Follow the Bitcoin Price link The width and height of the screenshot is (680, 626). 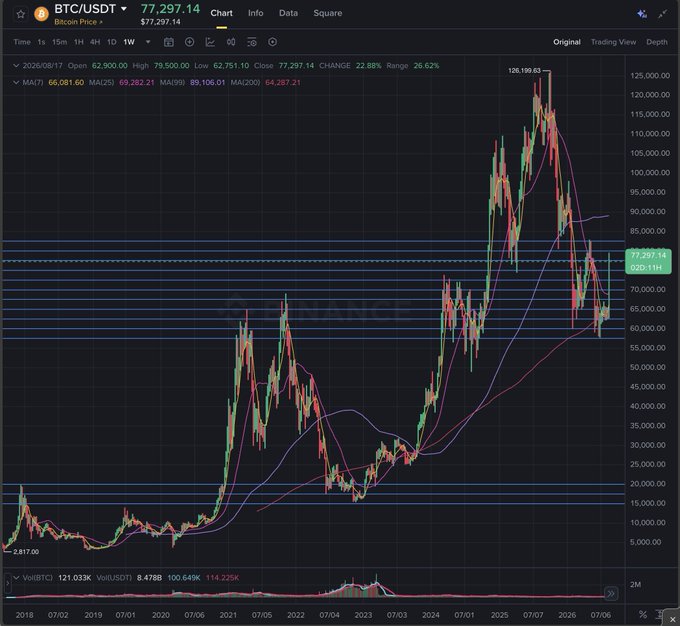(78, 22)
